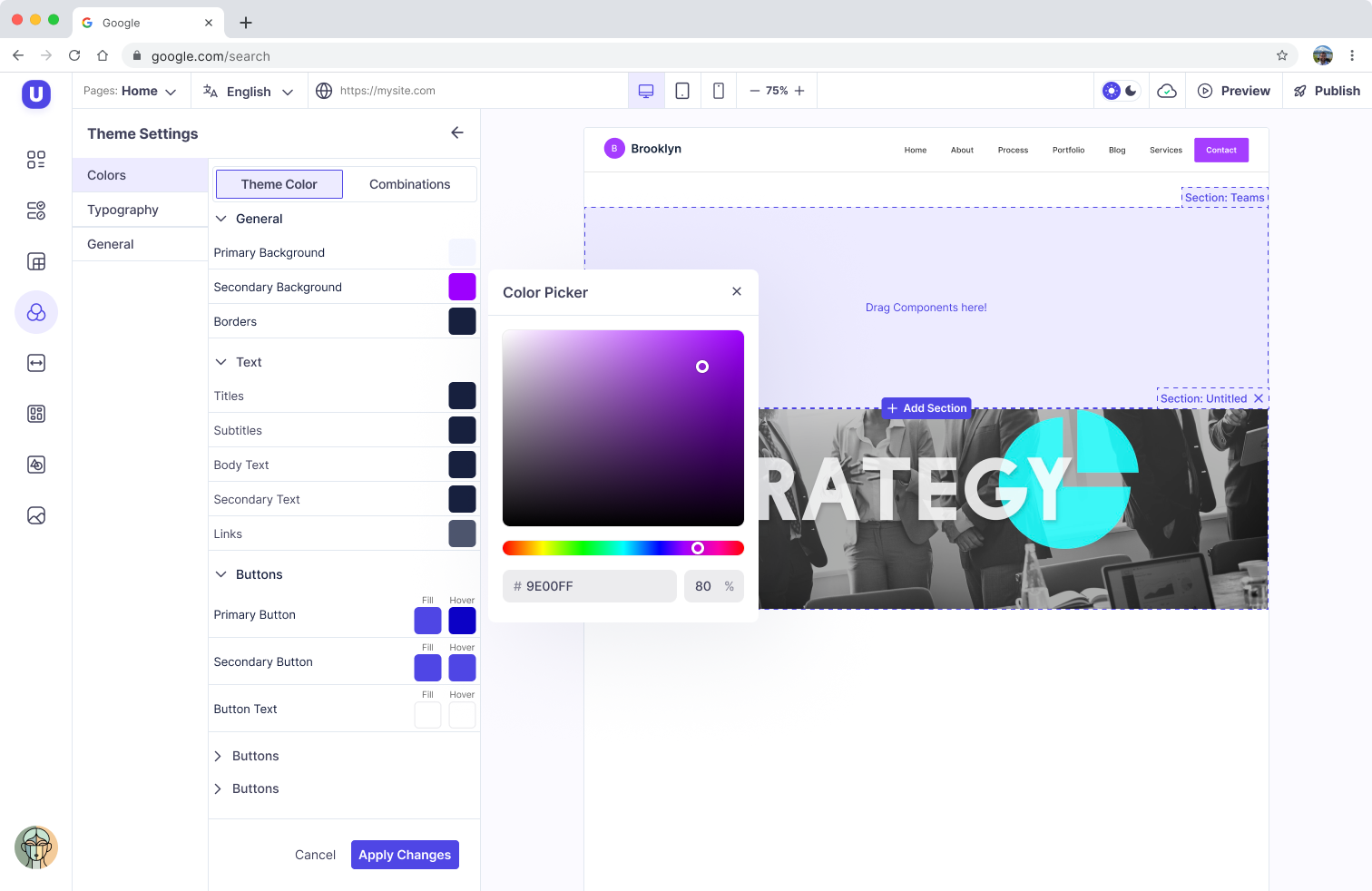Toggle the Colors settings tab selection
Screen dimensions: 1372x891
(106, 175)
